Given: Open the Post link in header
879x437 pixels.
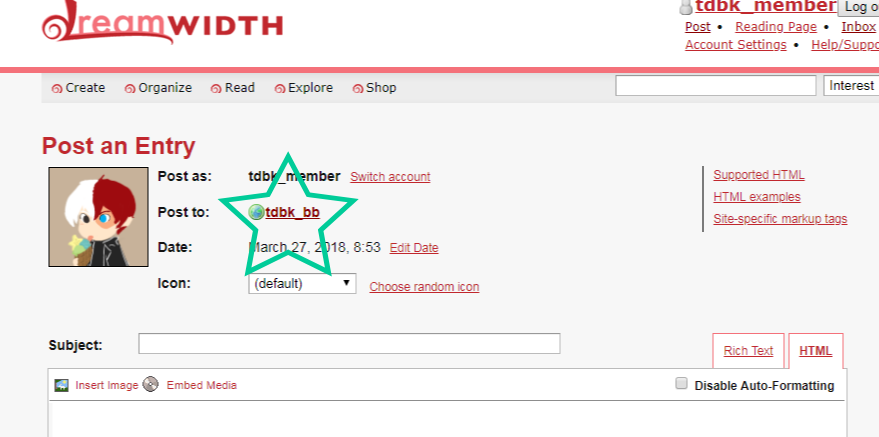Looking at the screenshot, I should tap(697, 27).
